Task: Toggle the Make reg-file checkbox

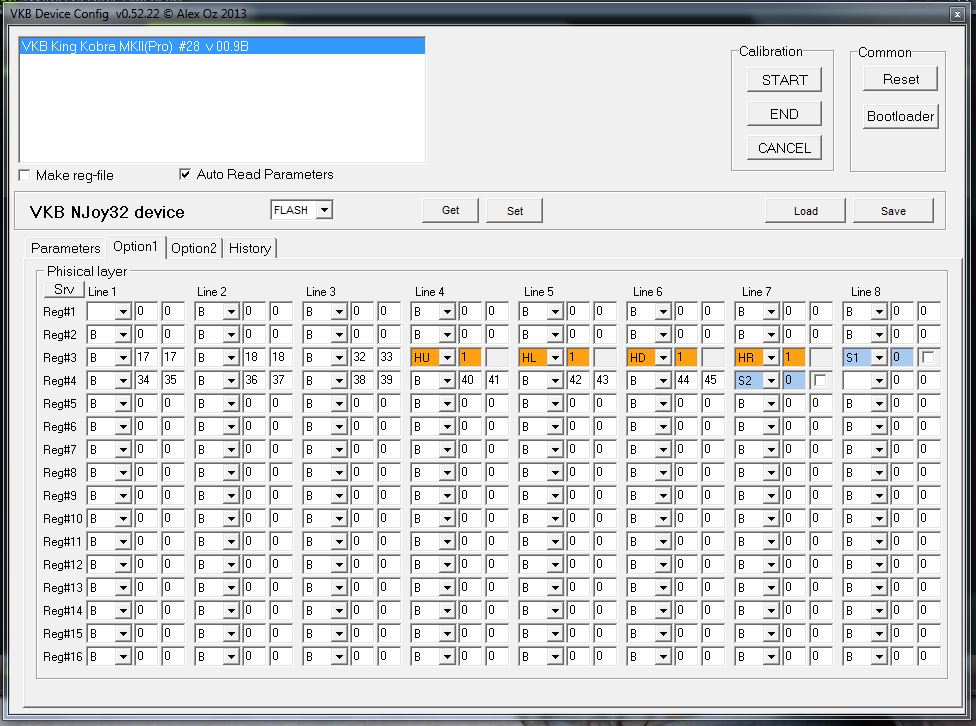Action: tap(25, 175)
